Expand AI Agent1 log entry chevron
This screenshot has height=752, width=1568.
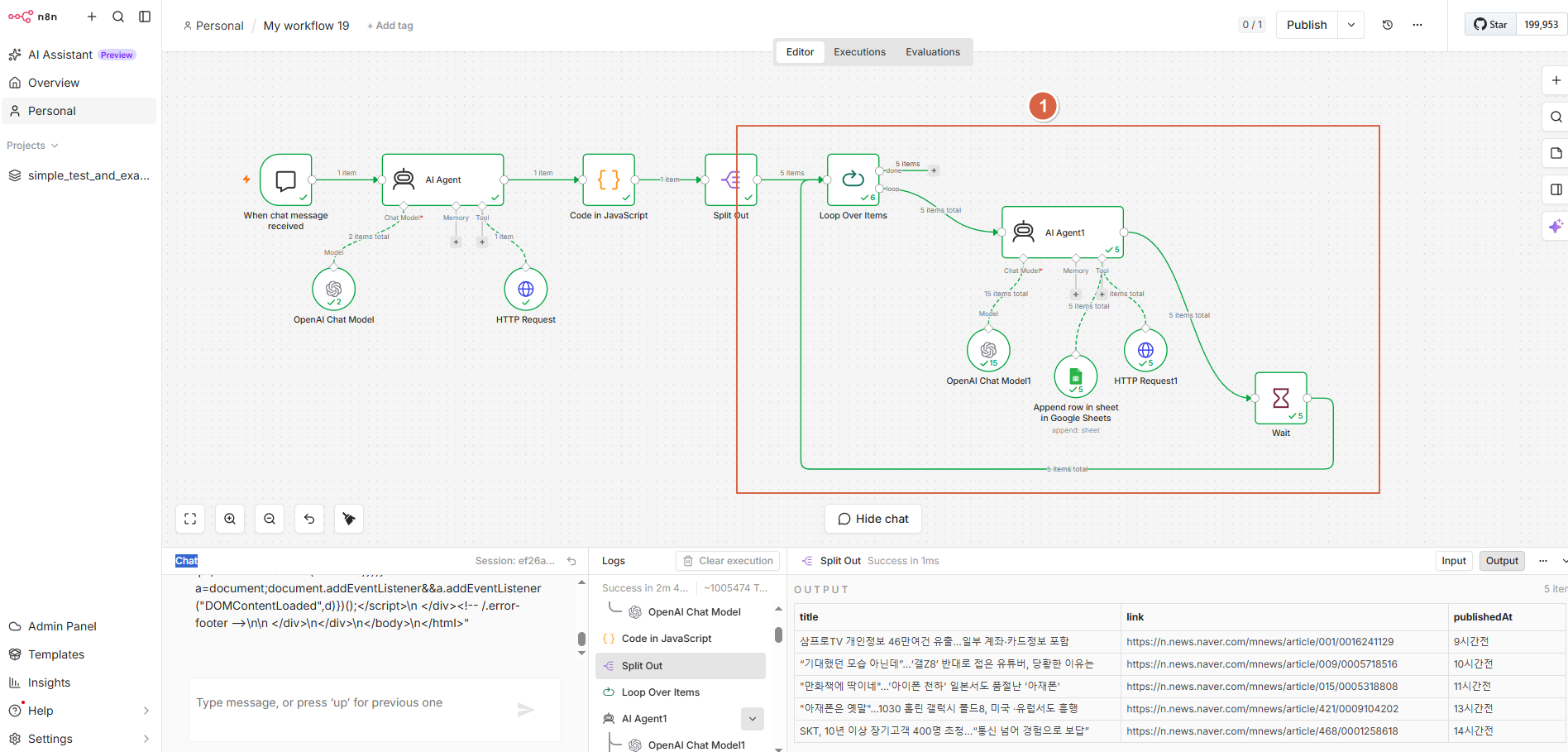pyautogui.click(x=753, y=719)
